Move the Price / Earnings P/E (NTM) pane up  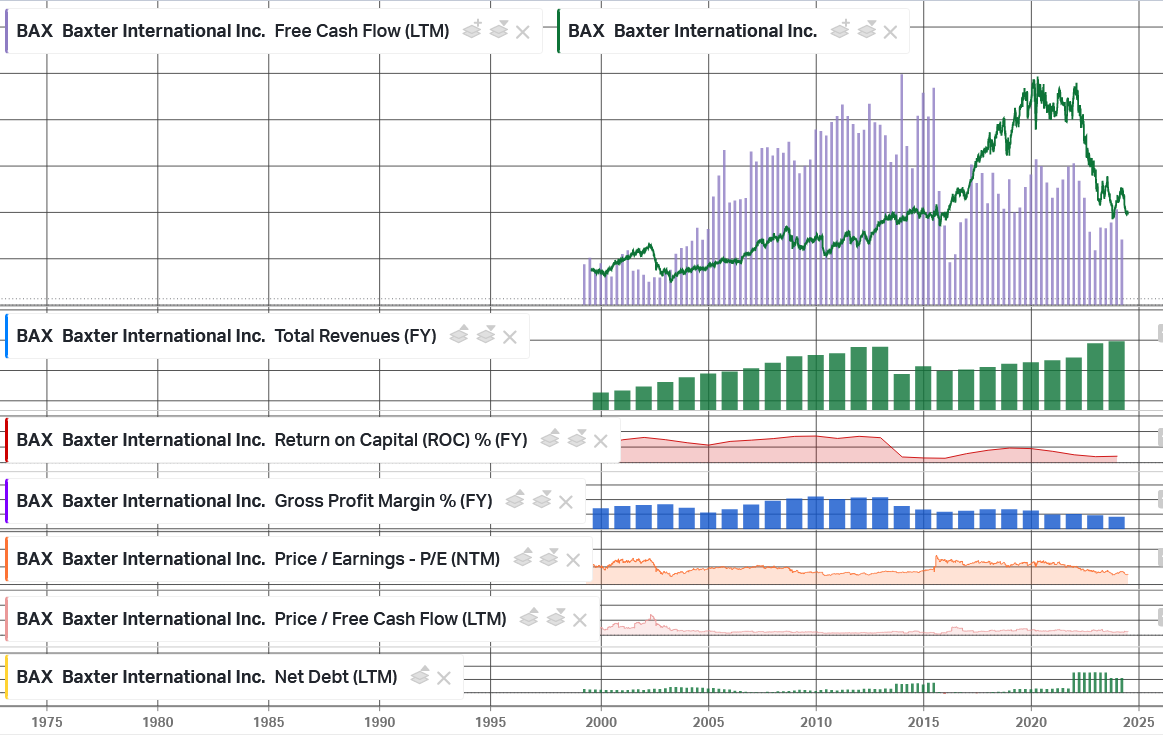(522, 558)
